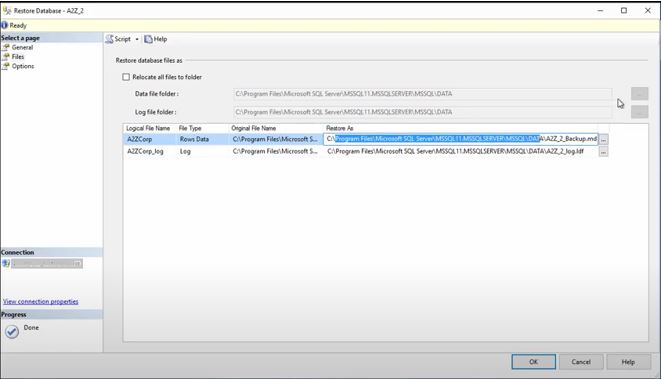
Task: Click the General page icon
Action: coord(6,47)
